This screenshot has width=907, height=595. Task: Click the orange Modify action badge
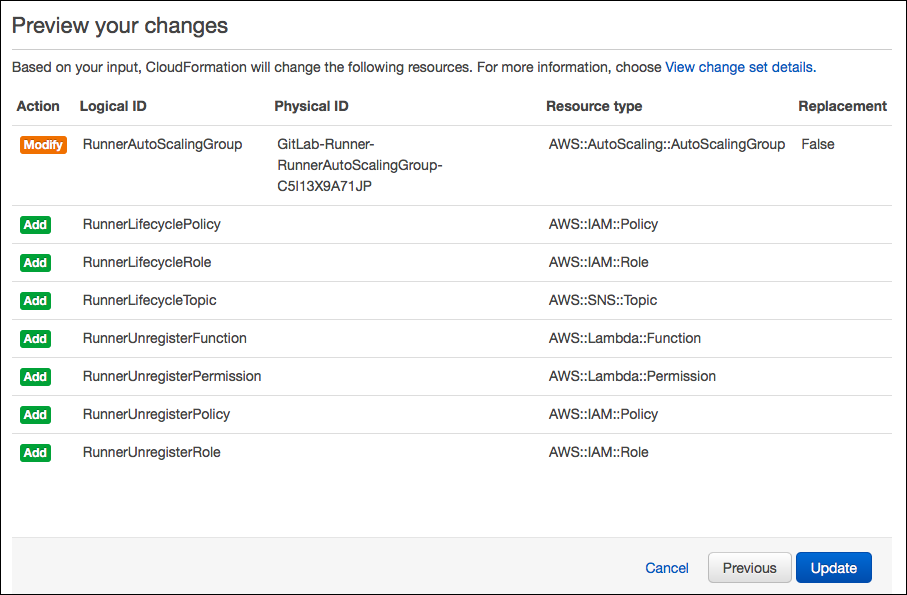click(x=43, y=145)
